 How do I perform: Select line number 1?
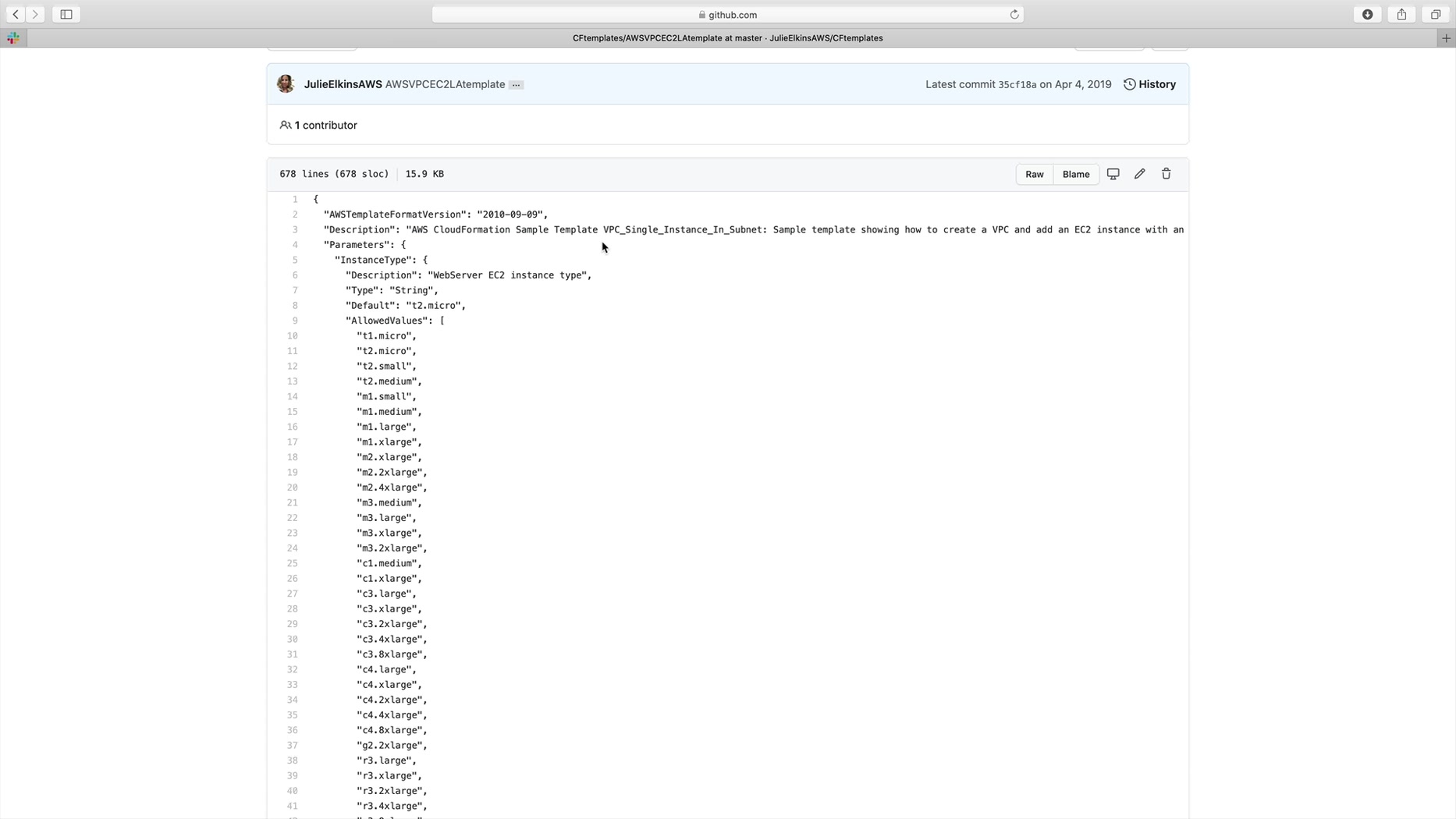pyautogui.click(x=295, y=200)
